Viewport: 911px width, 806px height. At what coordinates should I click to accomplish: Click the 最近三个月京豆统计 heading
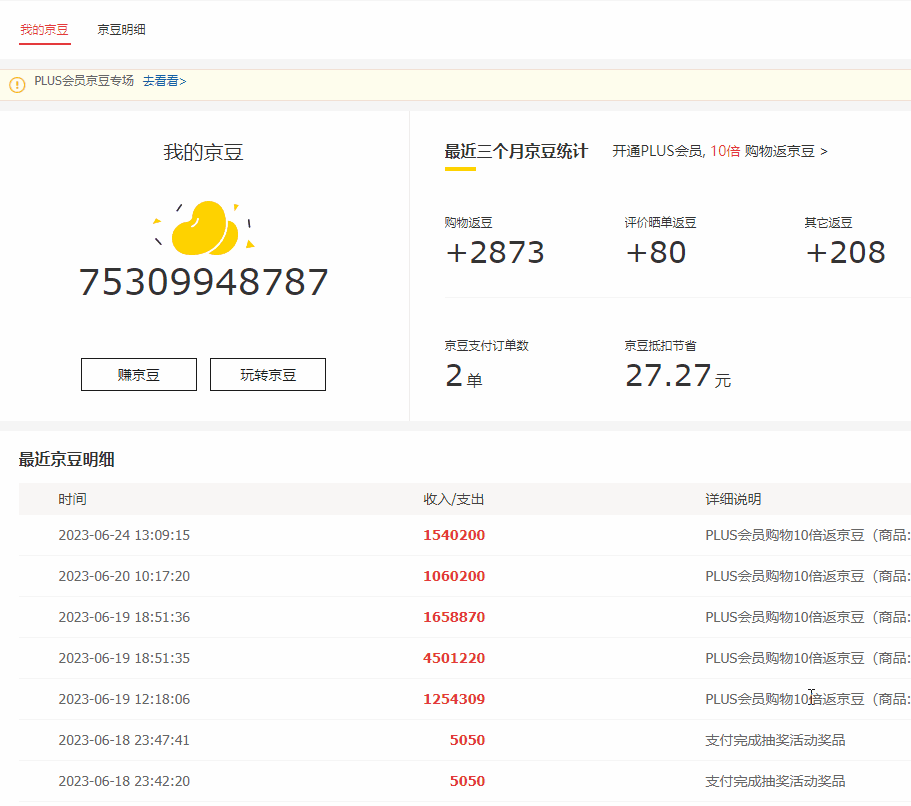[x=516, y=151]
